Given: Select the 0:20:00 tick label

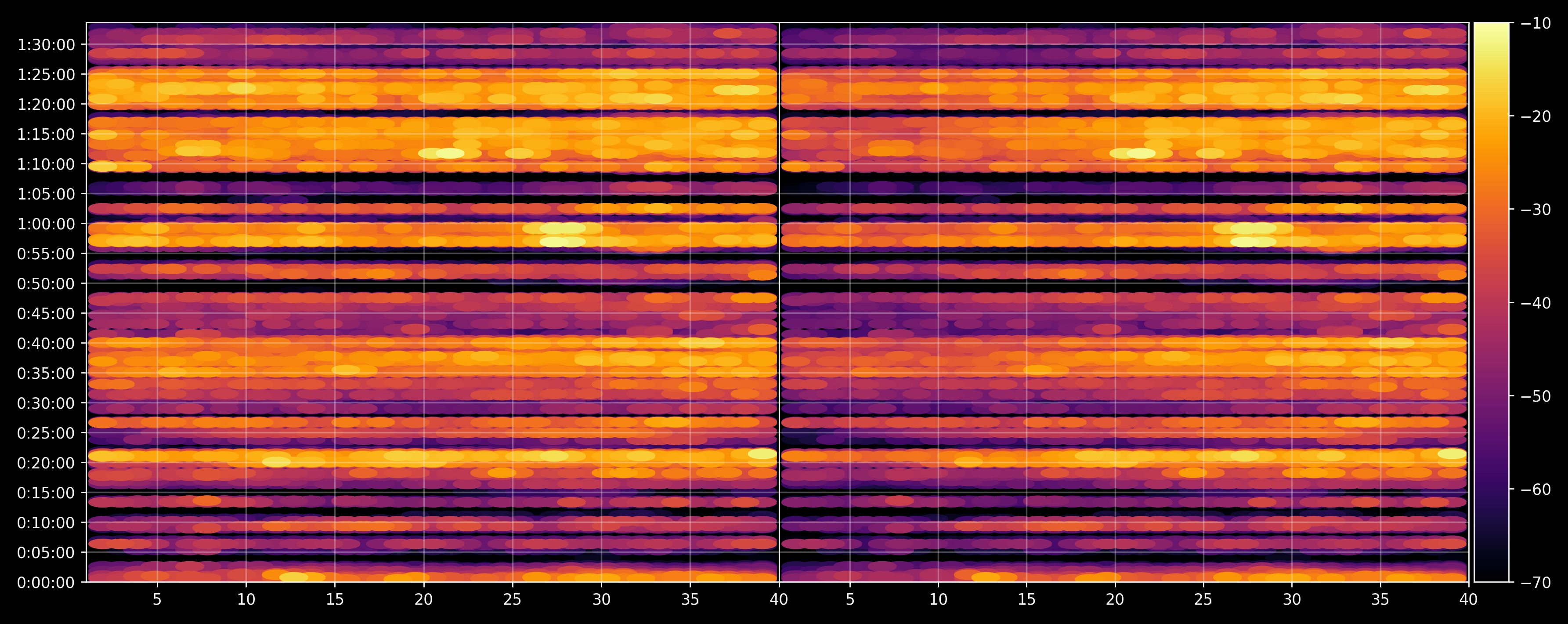Looking at the screenshot, I should click(x=46, y=463).
